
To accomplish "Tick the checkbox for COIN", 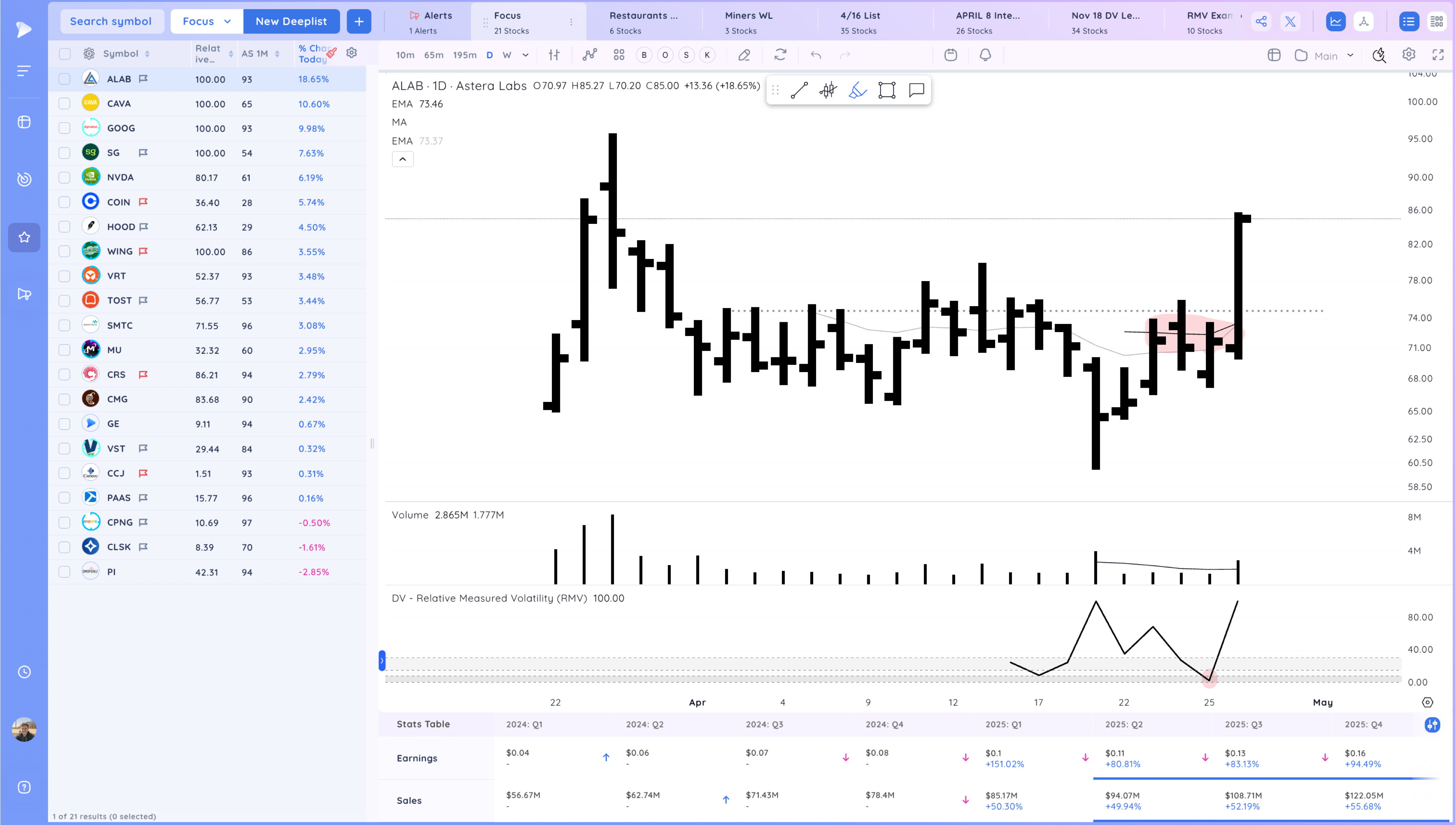I will 64,202.
